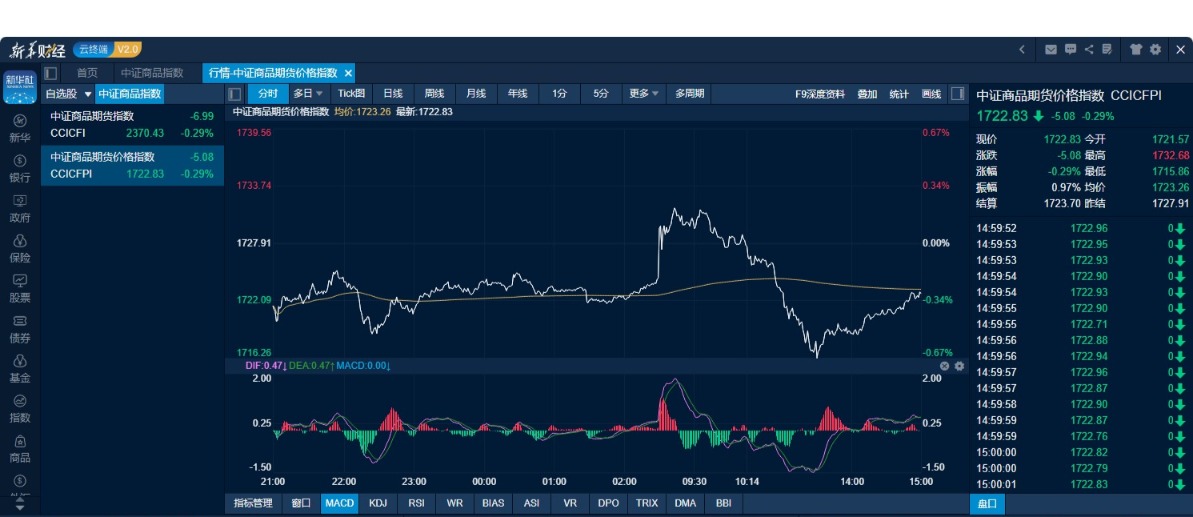The image size is (1193, 517).
Task: Open the 多周期 view
Action: (x=689, y=94)
